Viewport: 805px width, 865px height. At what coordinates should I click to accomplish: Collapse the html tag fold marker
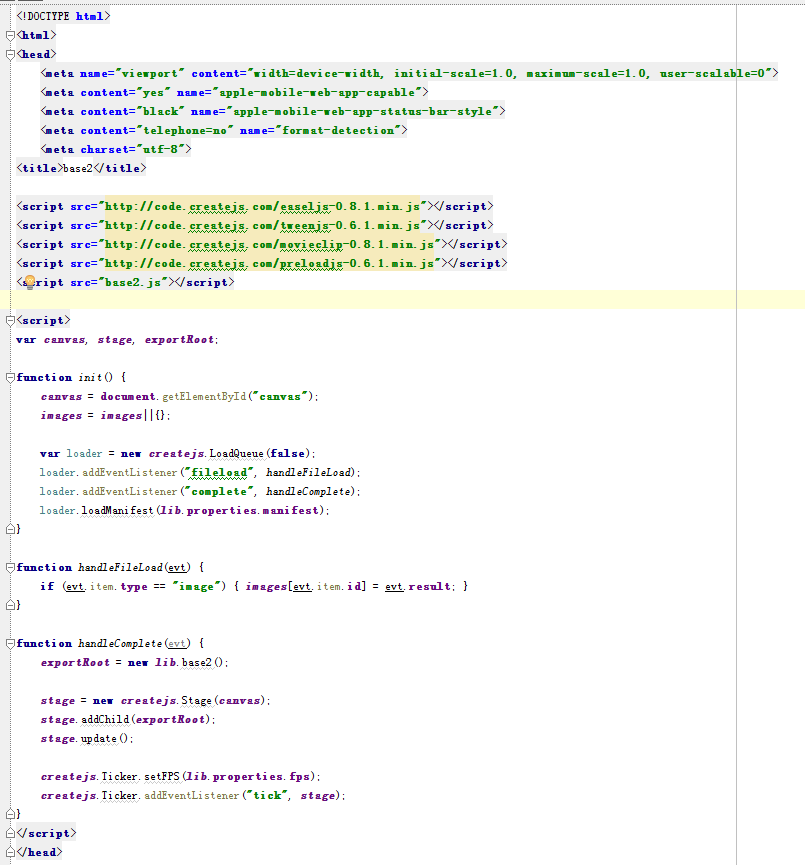tap(11, 35)
